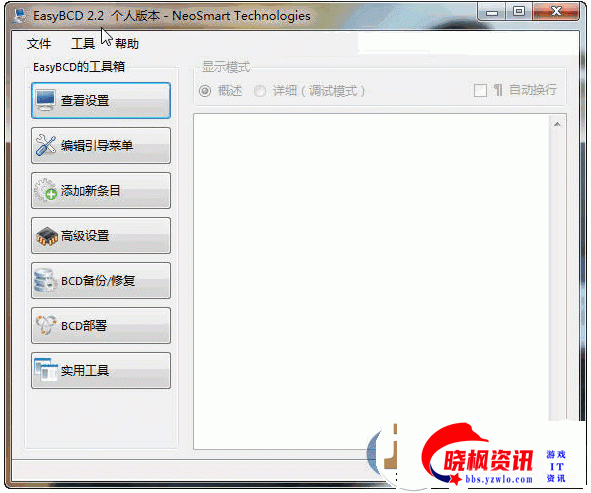Click the 查看设置 button label
Image resolution: width=591 pixels, height=493 pixels.
(85, 101)
